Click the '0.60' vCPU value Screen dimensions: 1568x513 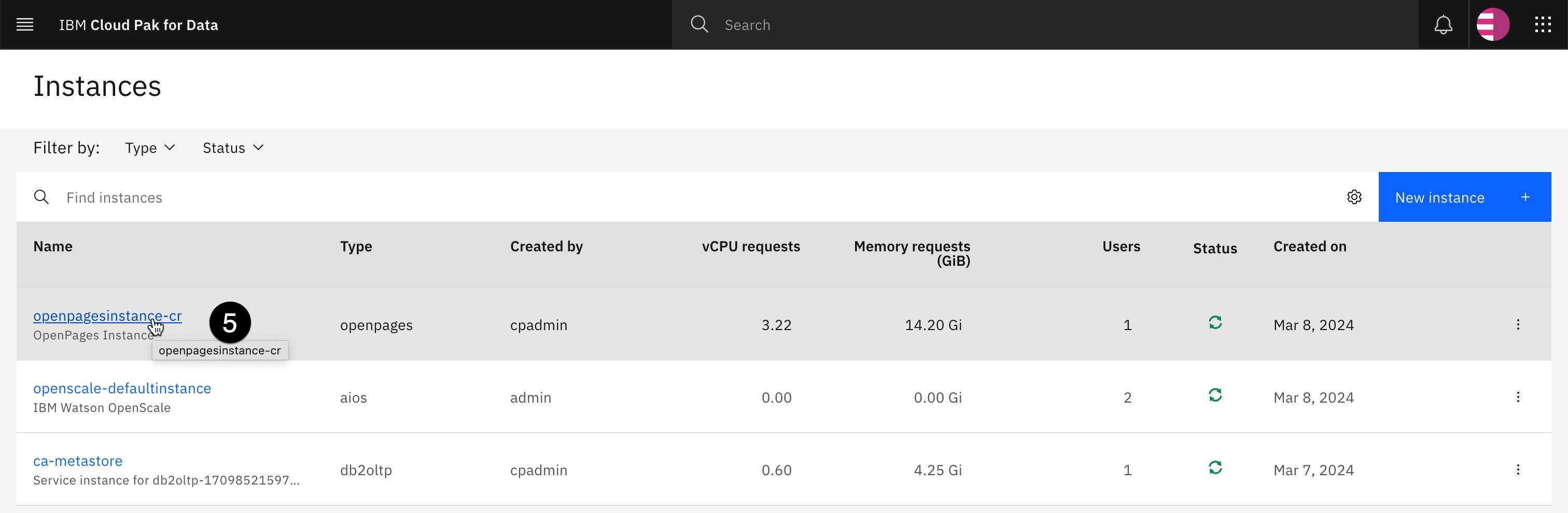[x=776, y=470]
